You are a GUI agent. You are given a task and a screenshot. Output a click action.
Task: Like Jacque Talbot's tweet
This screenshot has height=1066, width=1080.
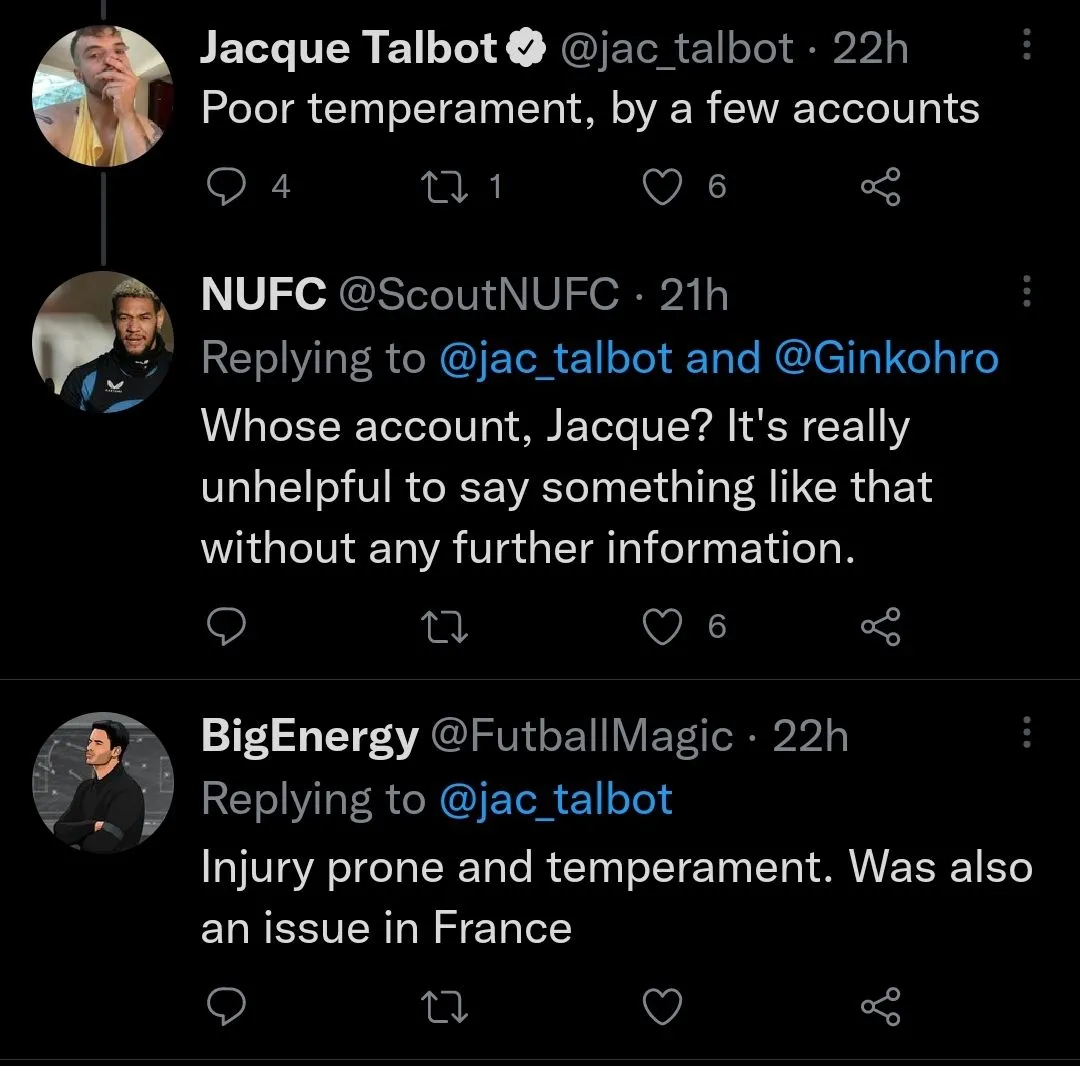[x=661, y=187]
